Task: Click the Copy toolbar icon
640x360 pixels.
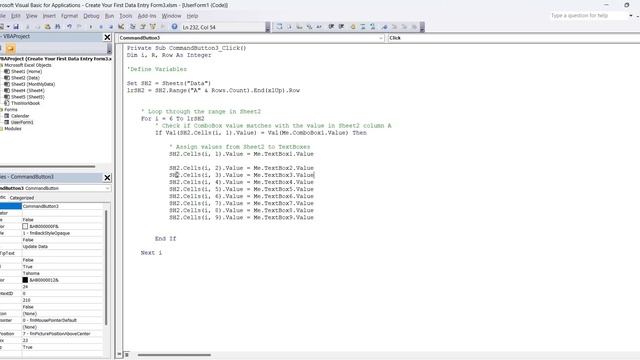Action: click(x=37, y=27)
